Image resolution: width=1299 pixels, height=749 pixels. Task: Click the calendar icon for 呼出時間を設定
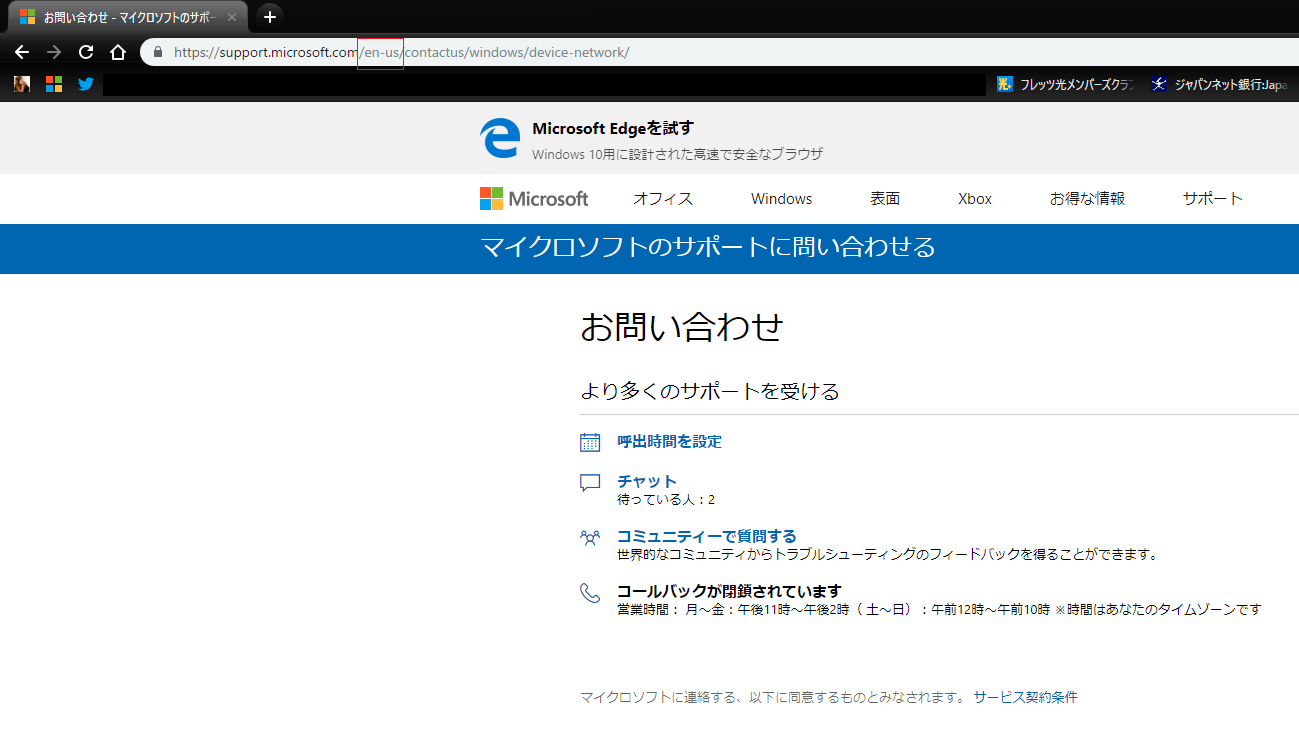pos(590,442)
